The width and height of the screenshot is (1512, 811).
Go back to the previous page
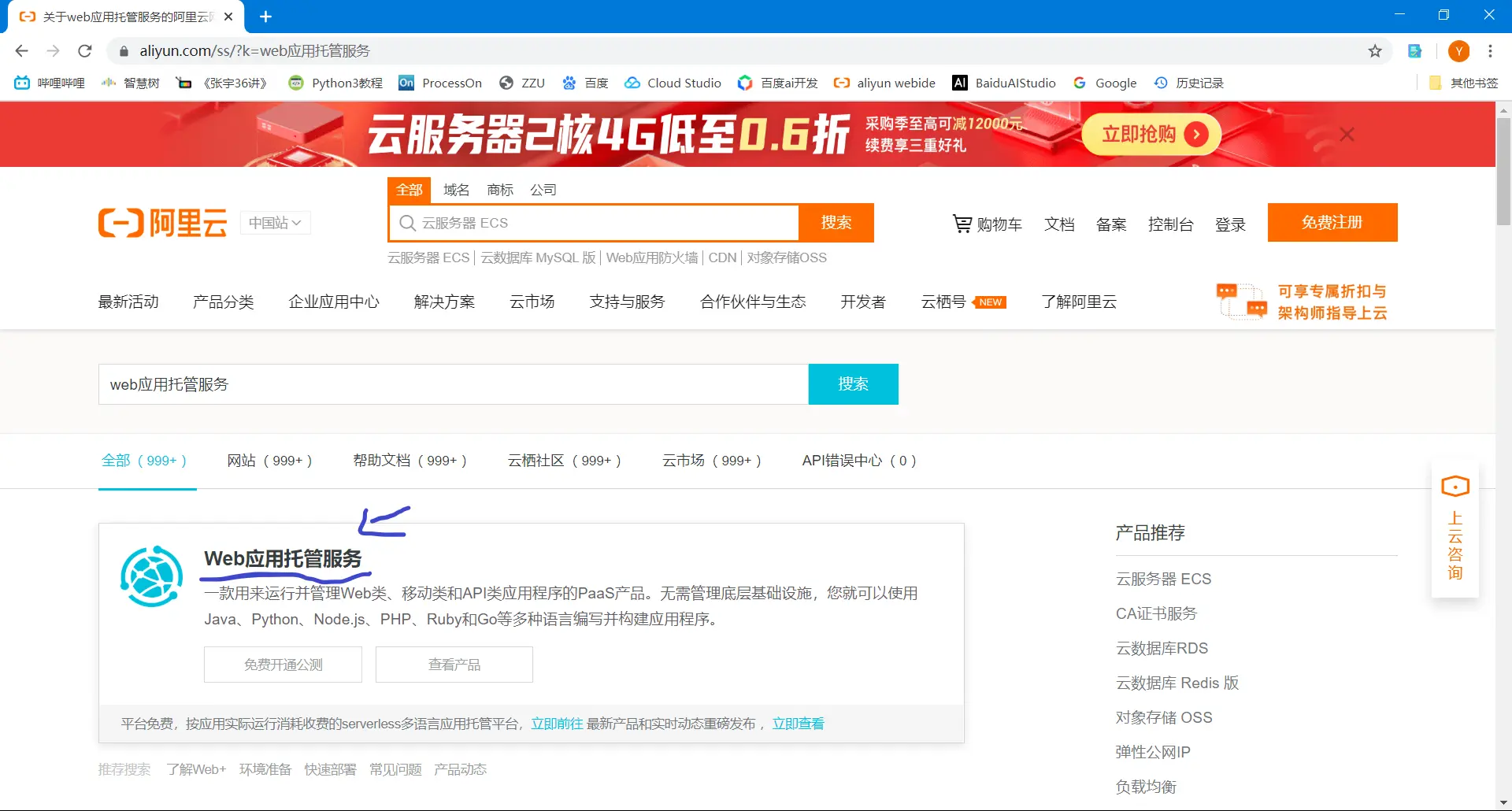pos(21,51)
